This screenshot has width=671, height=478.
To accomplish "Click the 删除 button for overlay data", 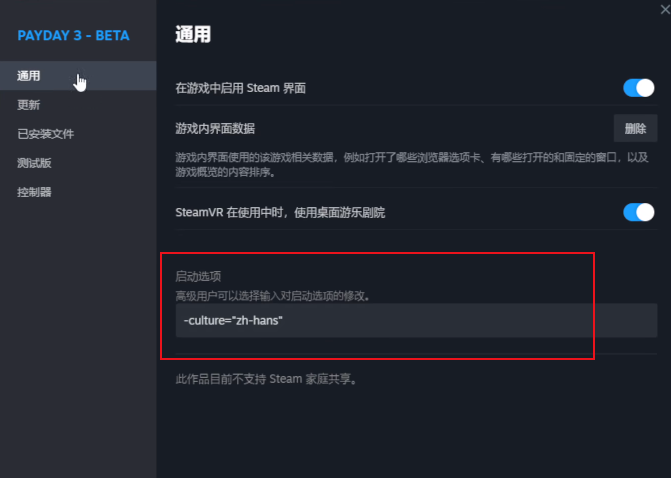I will click(635, 128).
